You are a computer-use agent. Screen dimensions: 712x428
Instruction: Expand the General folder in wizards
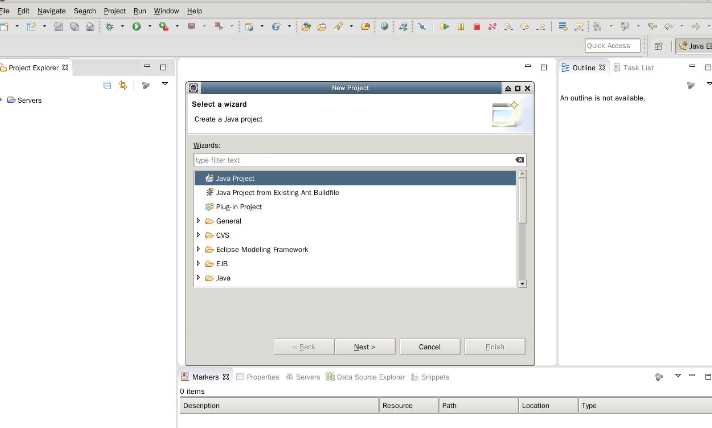198,221
